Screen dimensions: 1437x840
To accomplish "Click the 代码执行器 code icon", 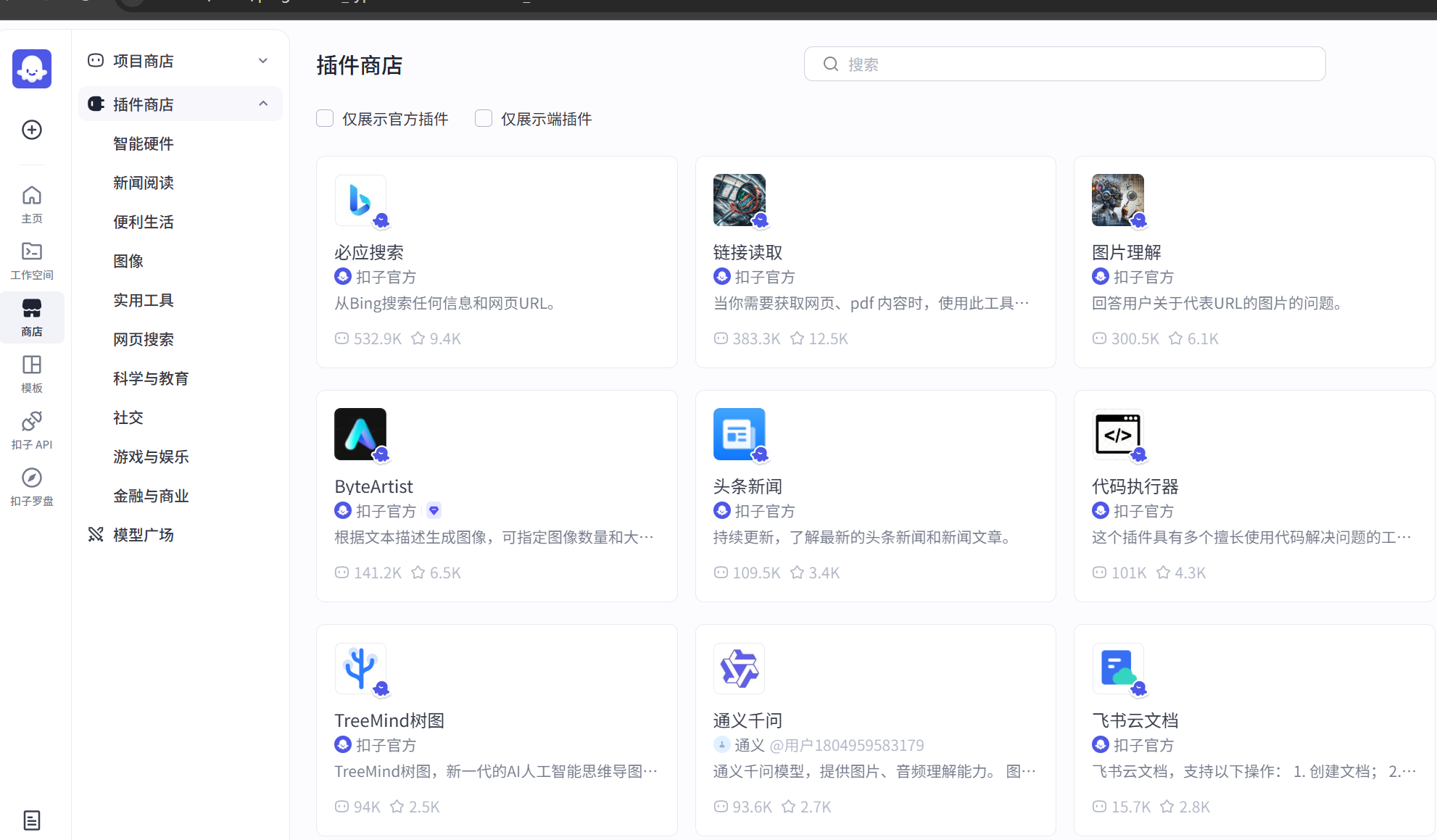I will tap(1118, 434).
